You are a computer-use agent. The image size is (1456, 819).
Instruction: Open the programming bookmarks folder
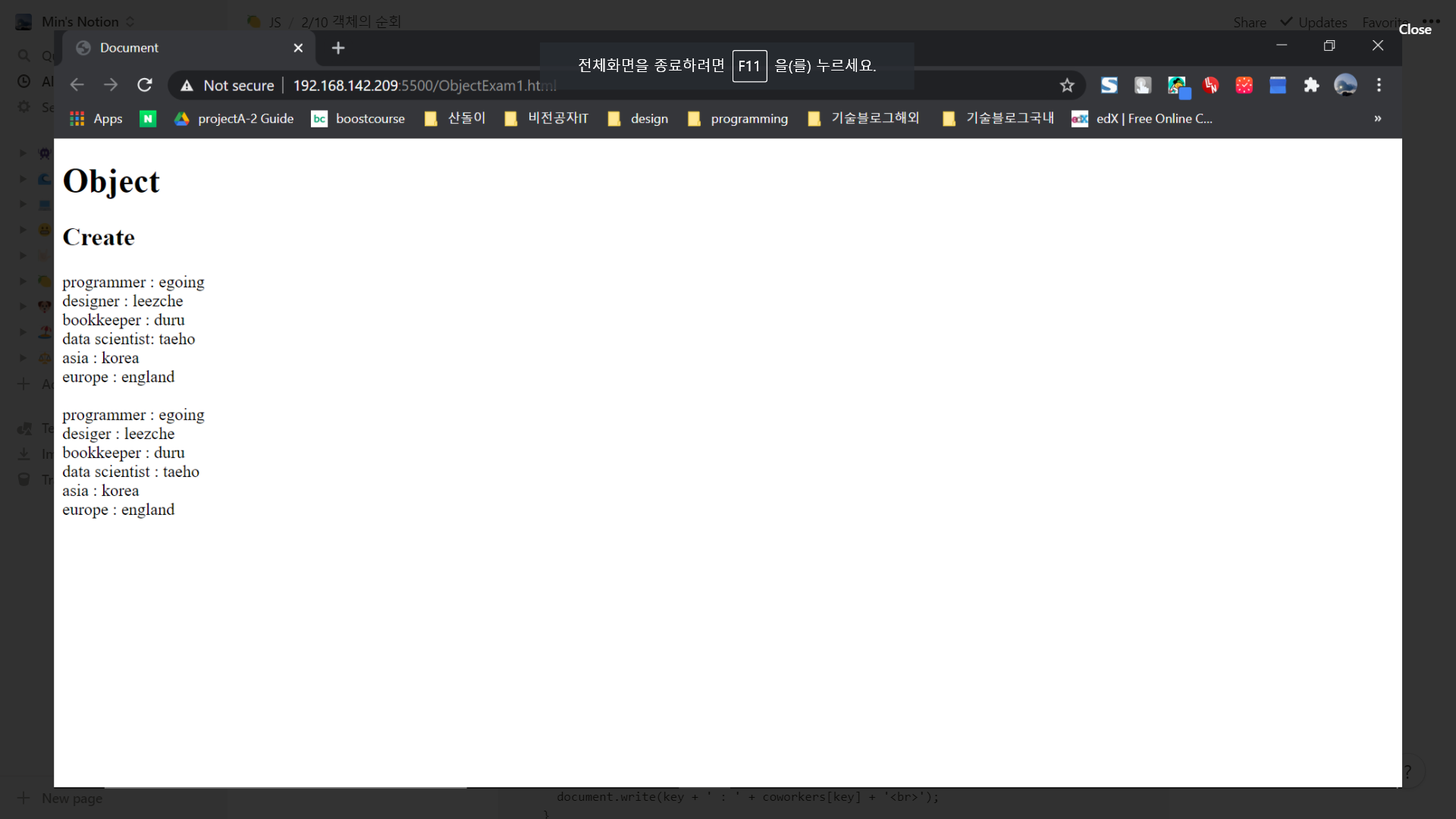pos(737,118)
